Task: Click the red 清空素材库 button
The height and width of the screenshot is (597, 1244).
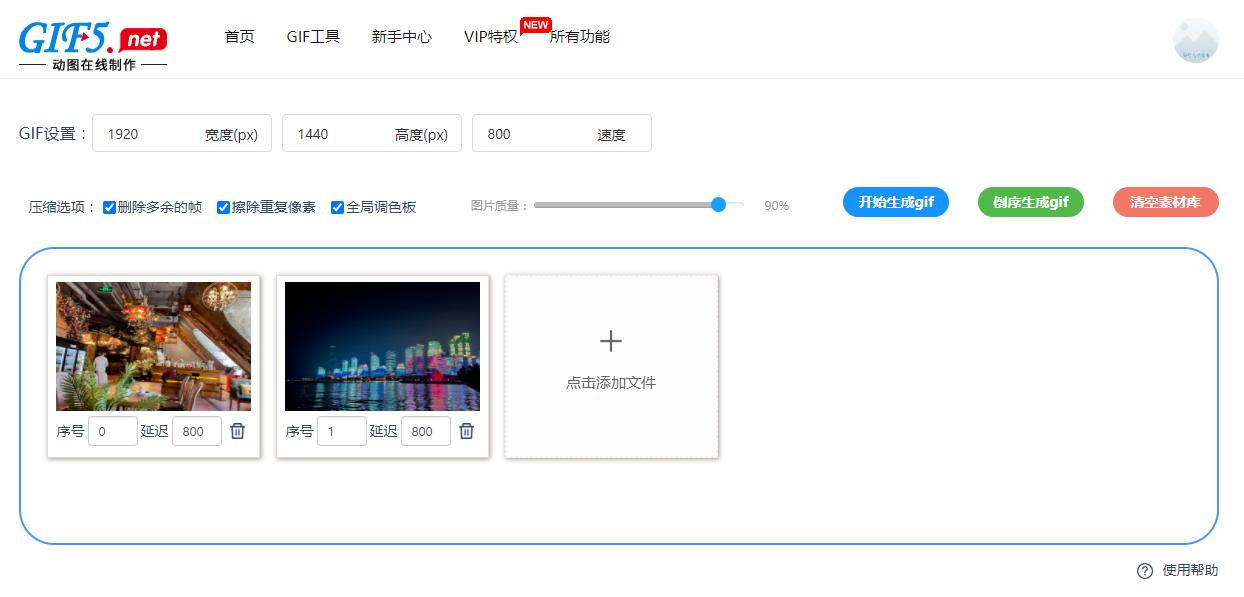Action: 1165,201
